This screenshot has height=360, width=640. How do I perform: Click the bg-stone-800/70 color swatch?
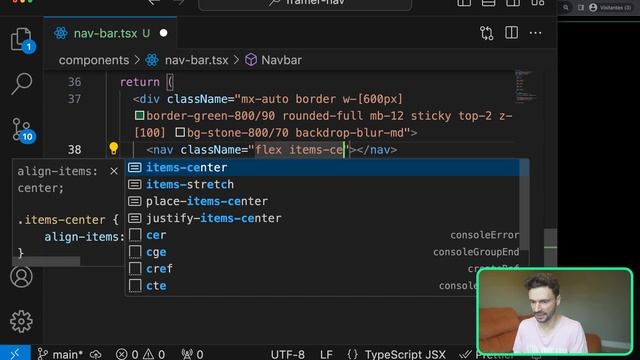[180, 132]
